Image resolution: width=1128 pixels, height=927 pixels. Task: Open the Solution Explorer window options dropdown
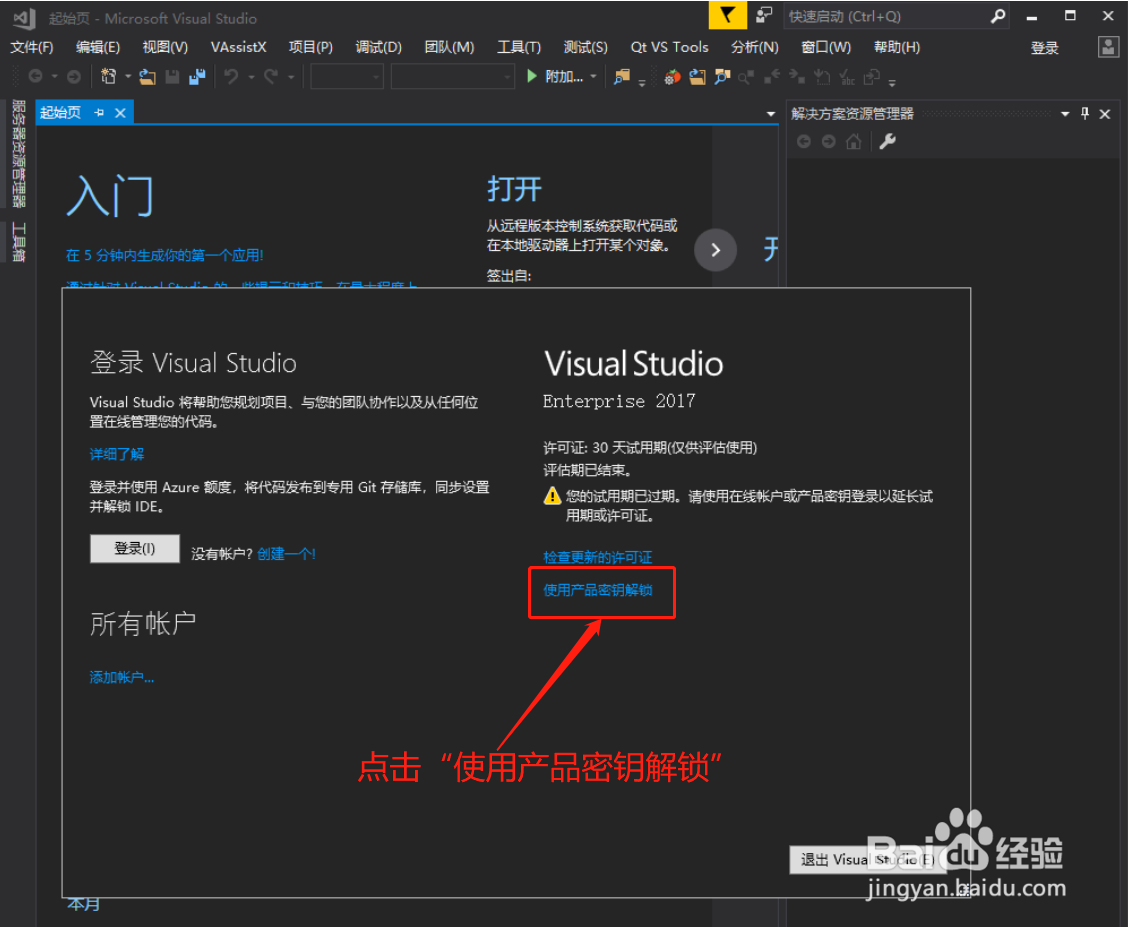click(x=1065, y=114)
